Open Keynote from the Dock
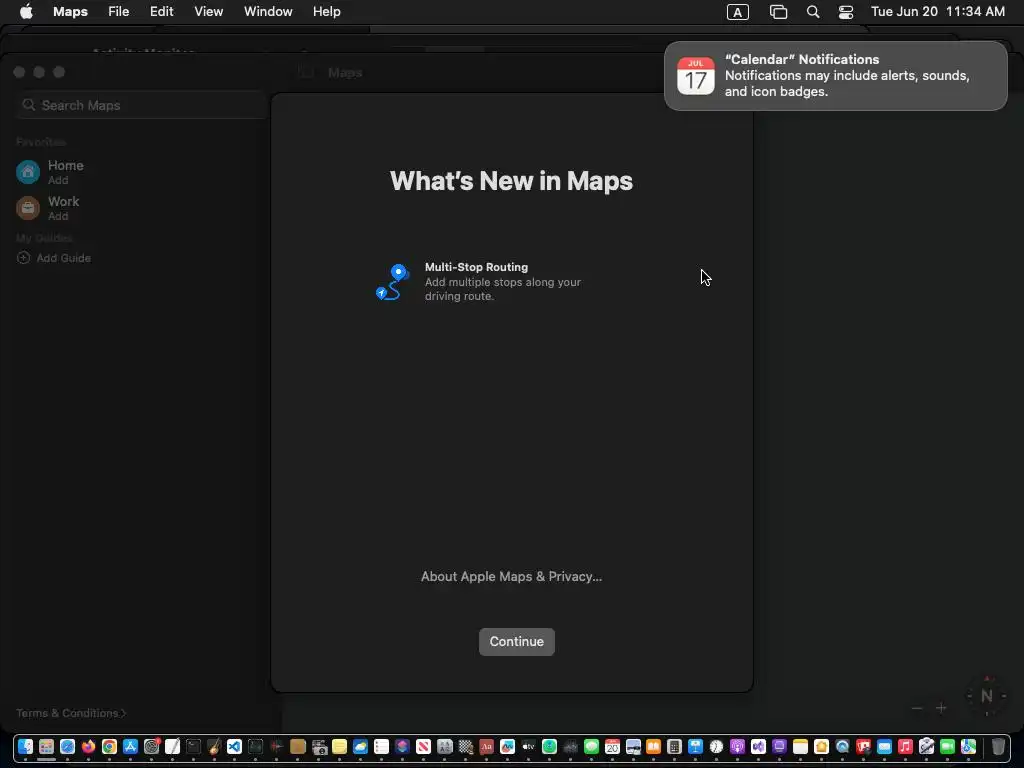1024x768 pixels. click(x=696, y=746)
